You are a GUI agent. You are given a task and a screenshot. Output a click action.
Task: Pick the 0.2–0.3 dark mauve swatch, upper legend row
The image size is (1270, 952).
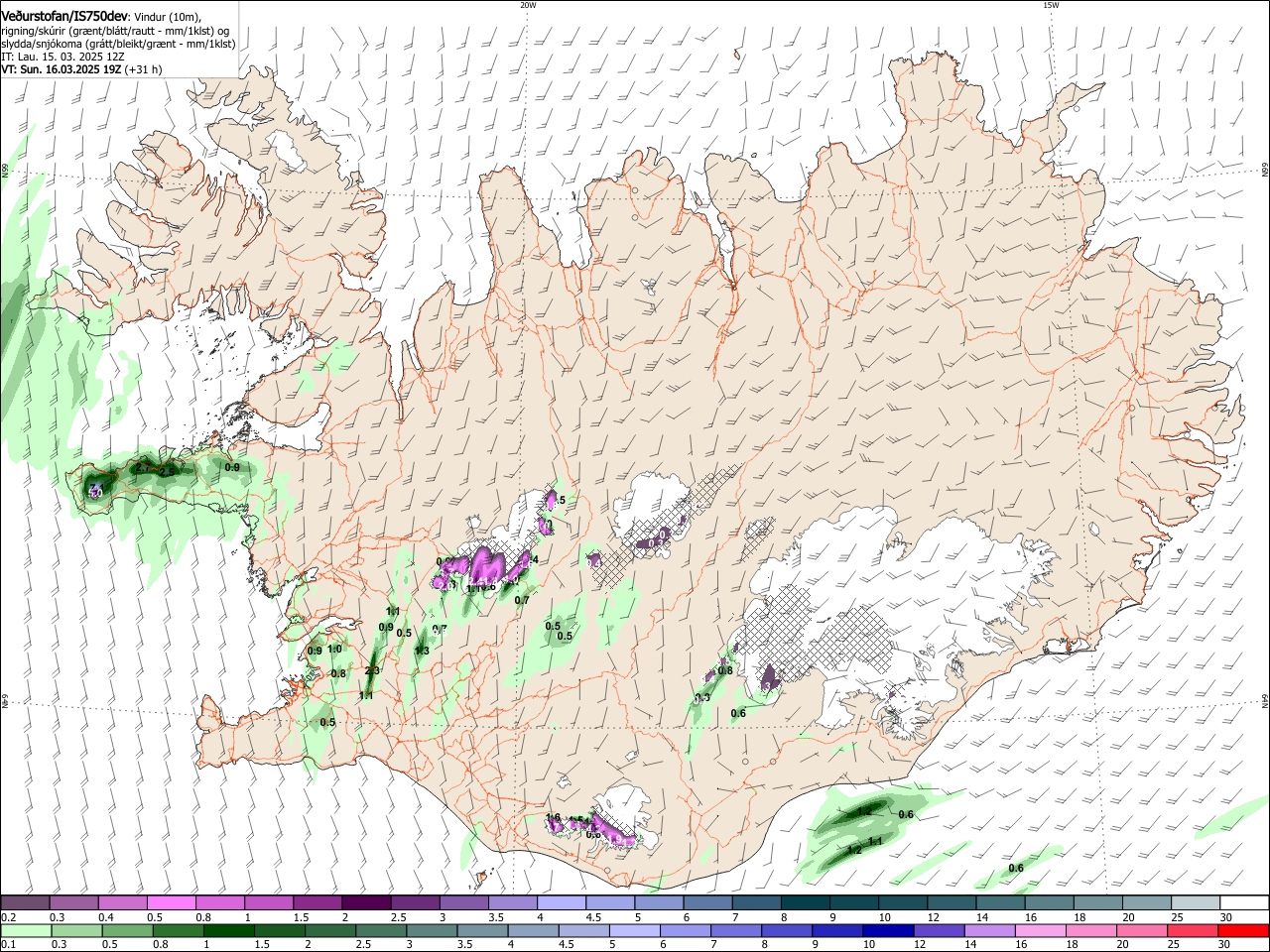pos(26,903)
